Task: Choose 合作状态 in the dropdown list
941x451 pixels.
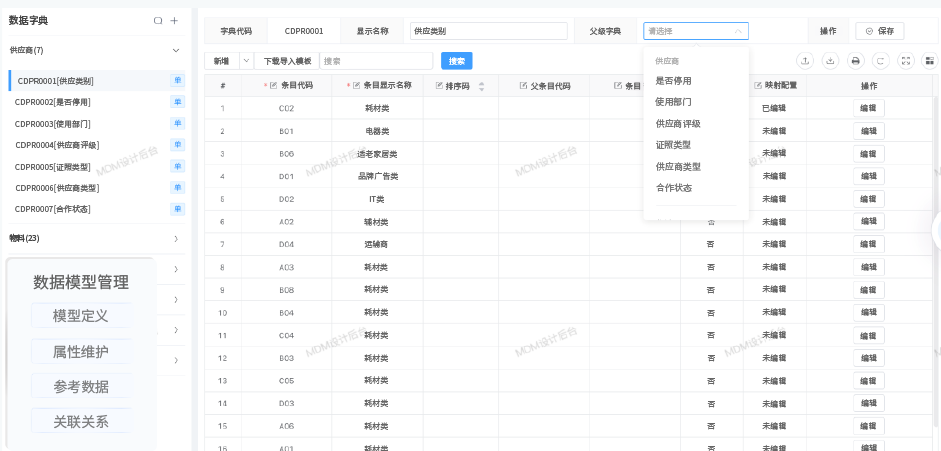Action: [673, 188]
